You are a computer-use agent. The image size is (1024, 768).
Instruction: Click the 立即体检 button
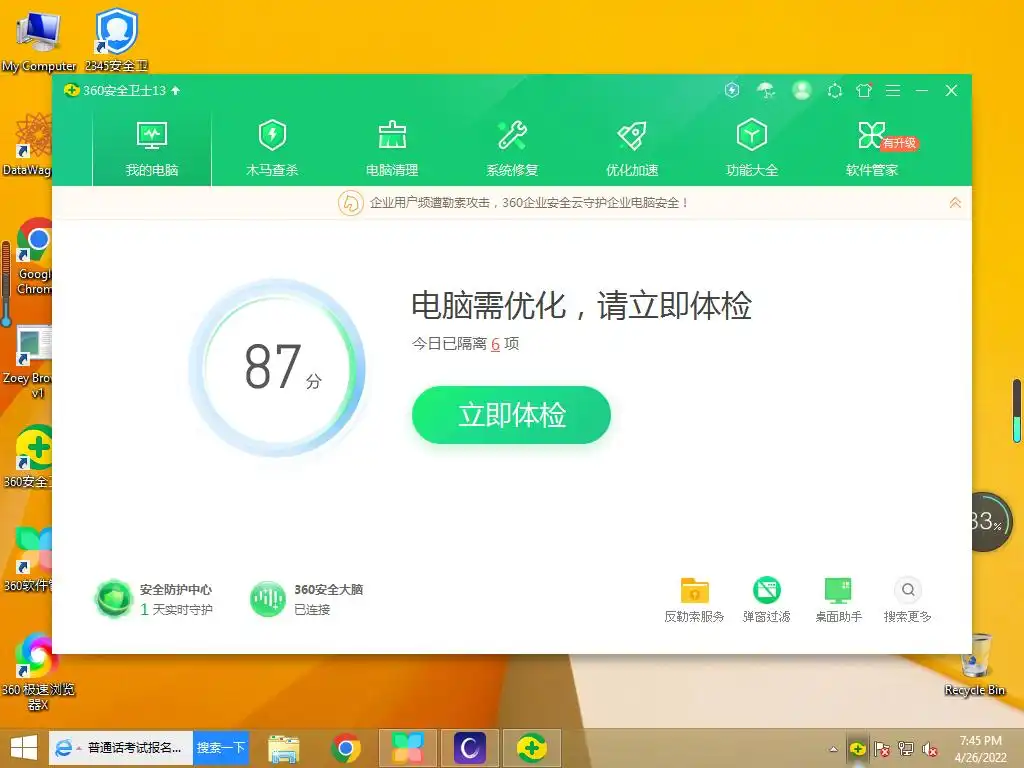click(x=511, y=415)
